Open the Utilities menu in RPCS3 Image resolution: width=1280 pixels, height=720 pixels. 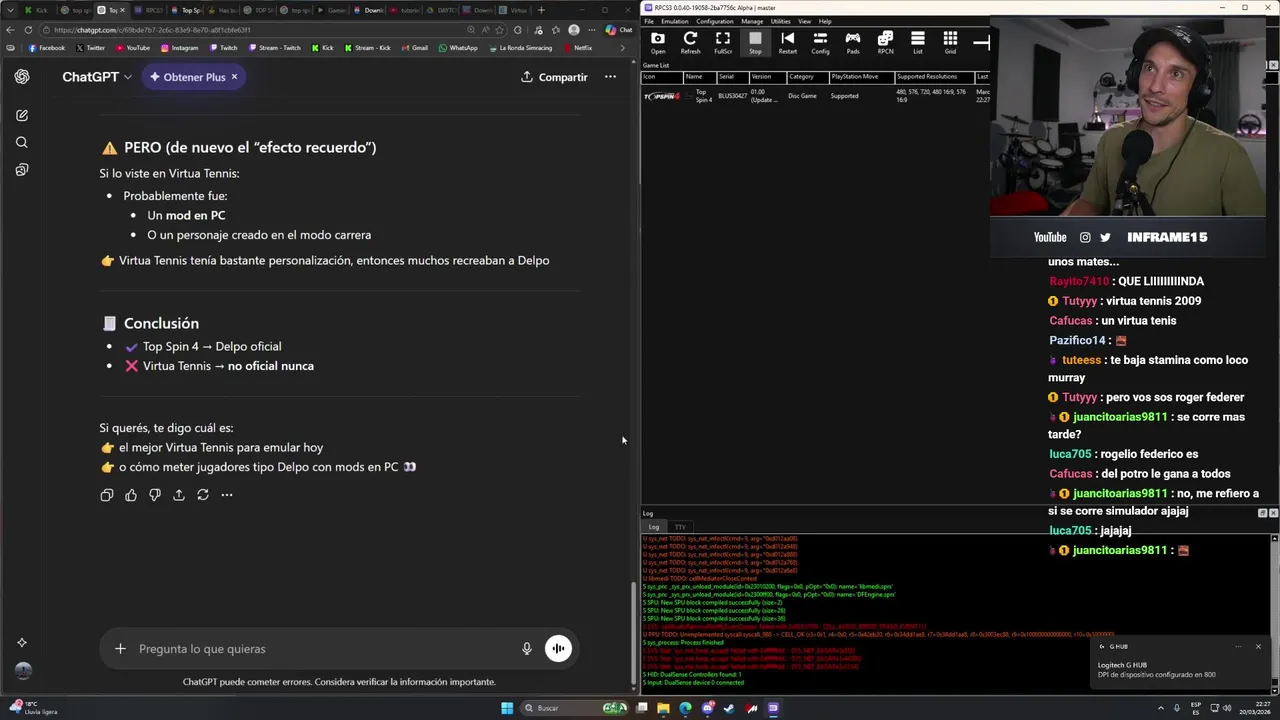781,21
